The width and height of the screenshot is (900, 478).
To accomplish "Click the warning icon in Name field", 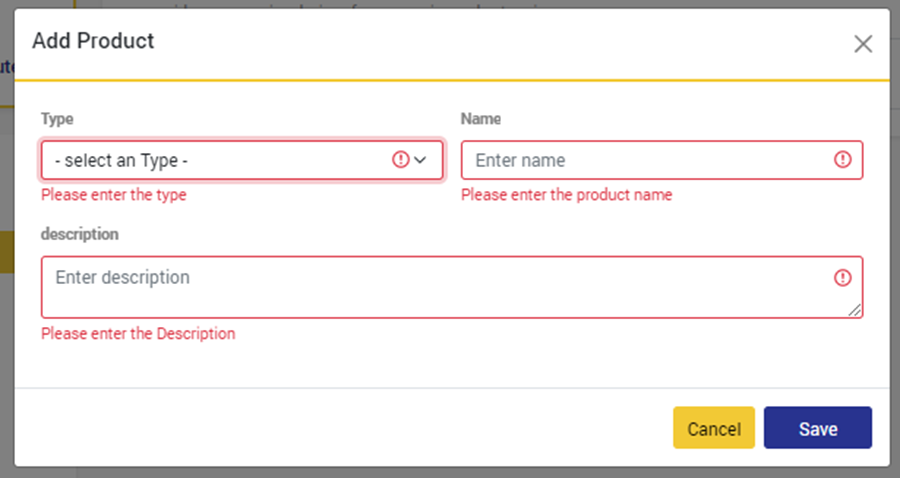I will click(842, 159).
